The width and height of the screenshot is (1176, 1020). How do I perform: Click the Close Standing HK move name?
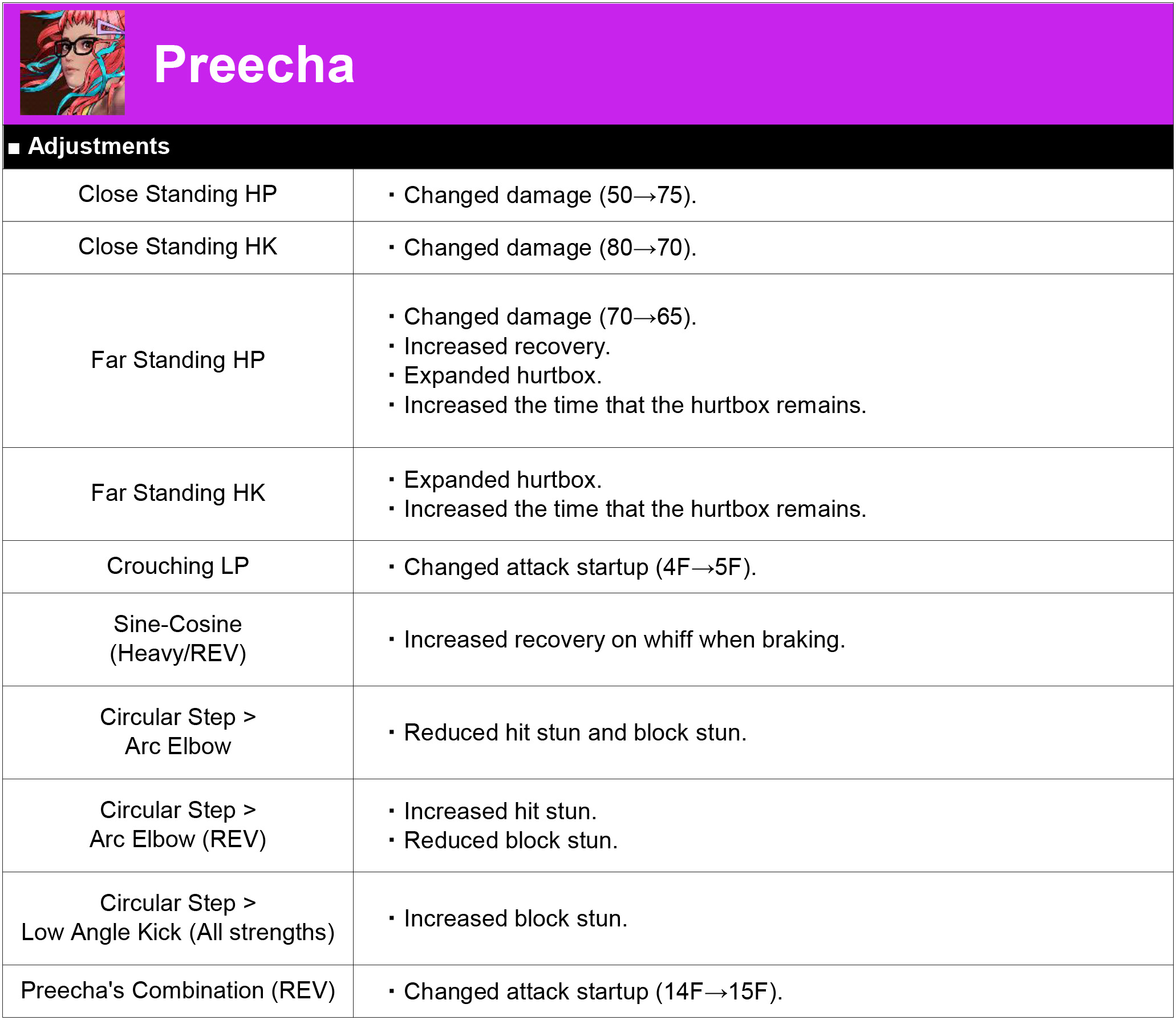(178, 247)
